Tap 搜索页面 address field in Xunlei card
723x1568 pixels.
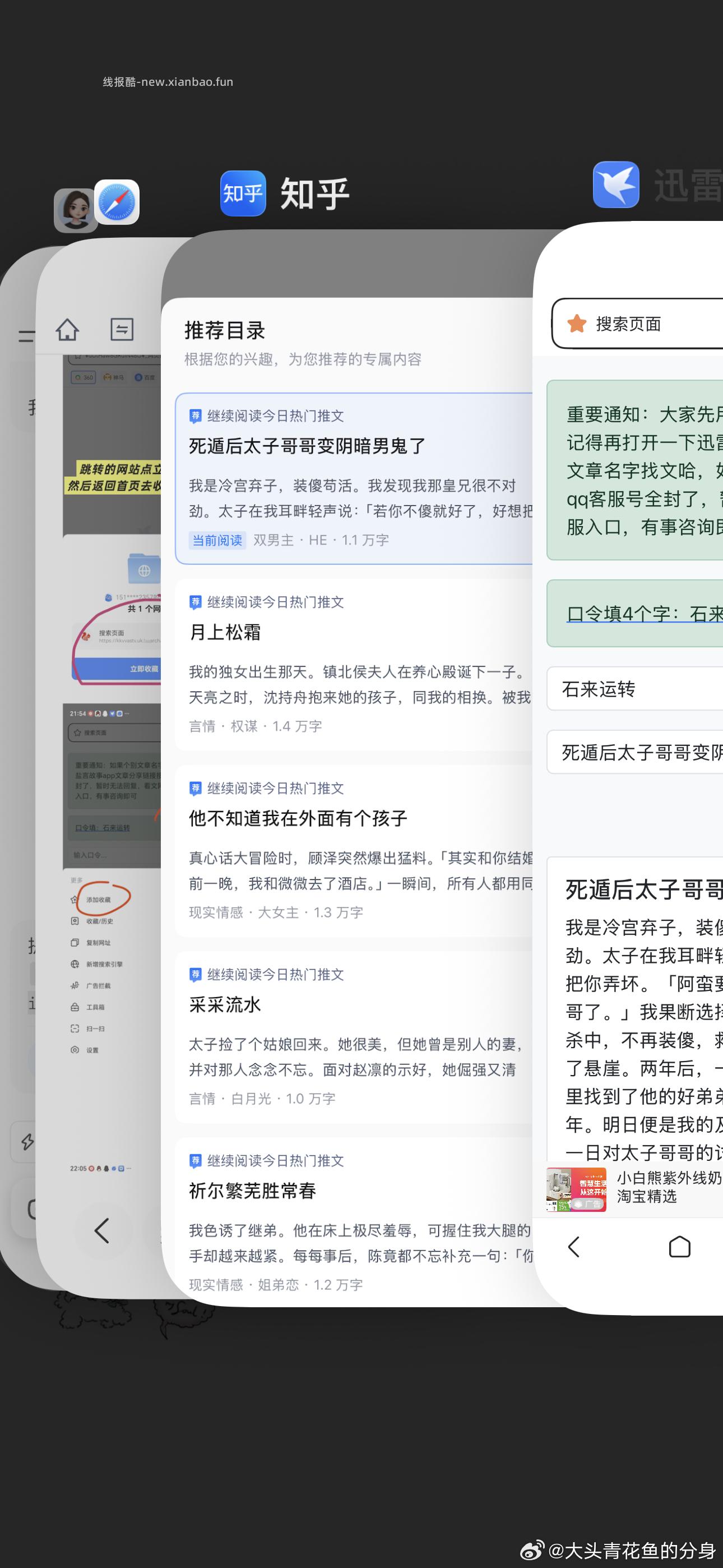(x=637, y=323)
